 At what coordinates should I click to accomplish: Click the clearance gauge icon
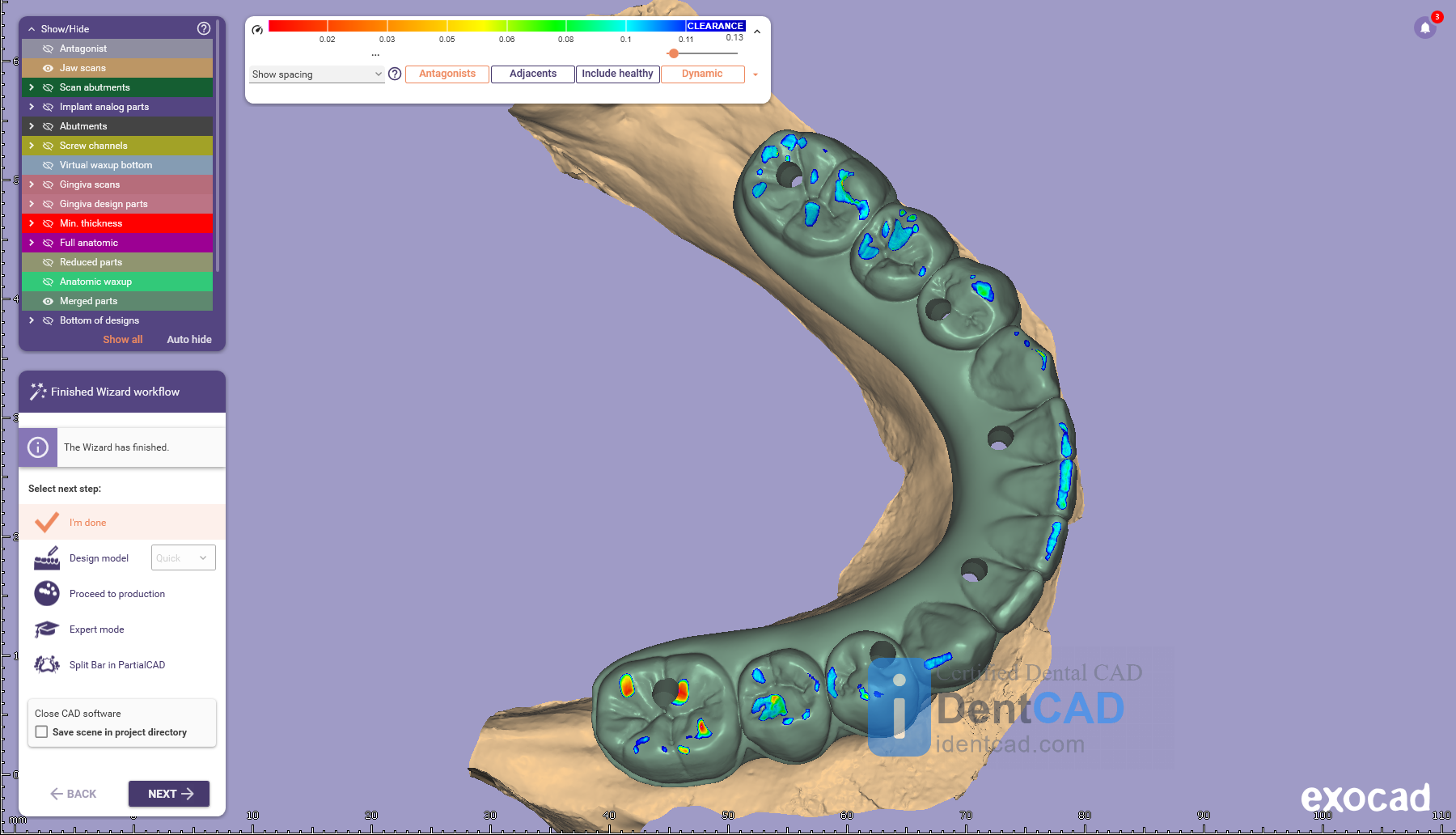[x=257, y=30]
